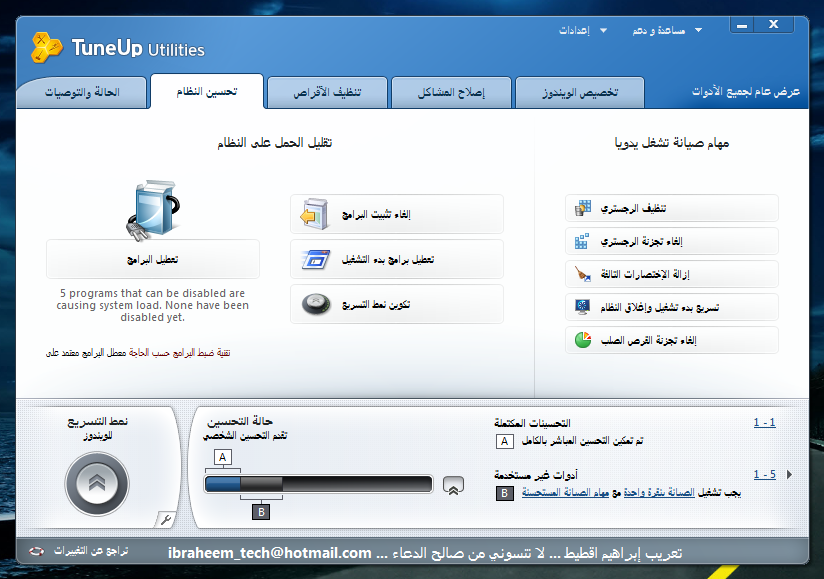Click the إلغاء تجزئة الرجستري button
The width and height of the screenshot is (824, 579).
(x=672, y=241)
